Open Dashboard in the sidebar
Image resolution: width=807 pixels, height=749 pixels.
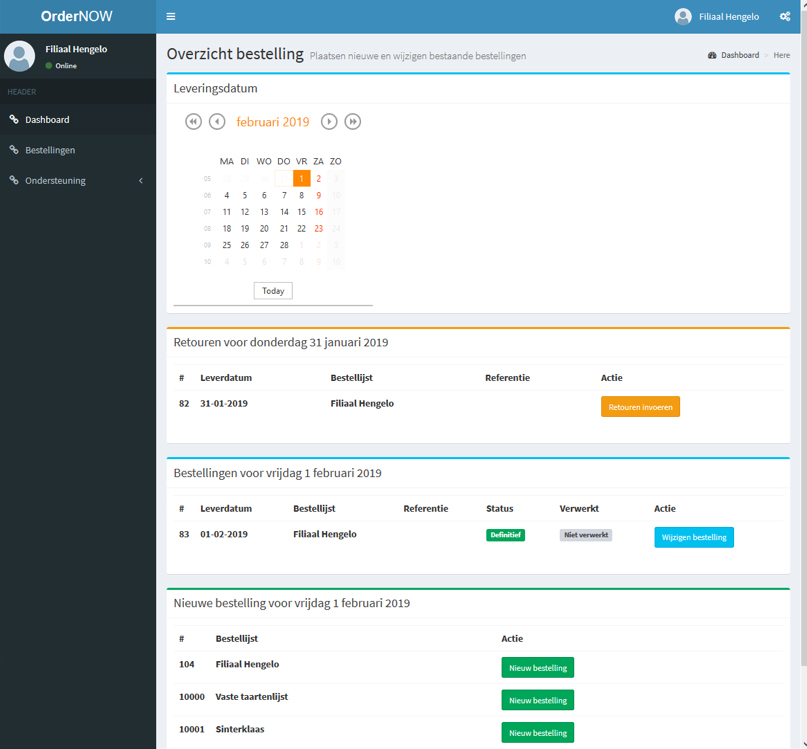point(78,119)
